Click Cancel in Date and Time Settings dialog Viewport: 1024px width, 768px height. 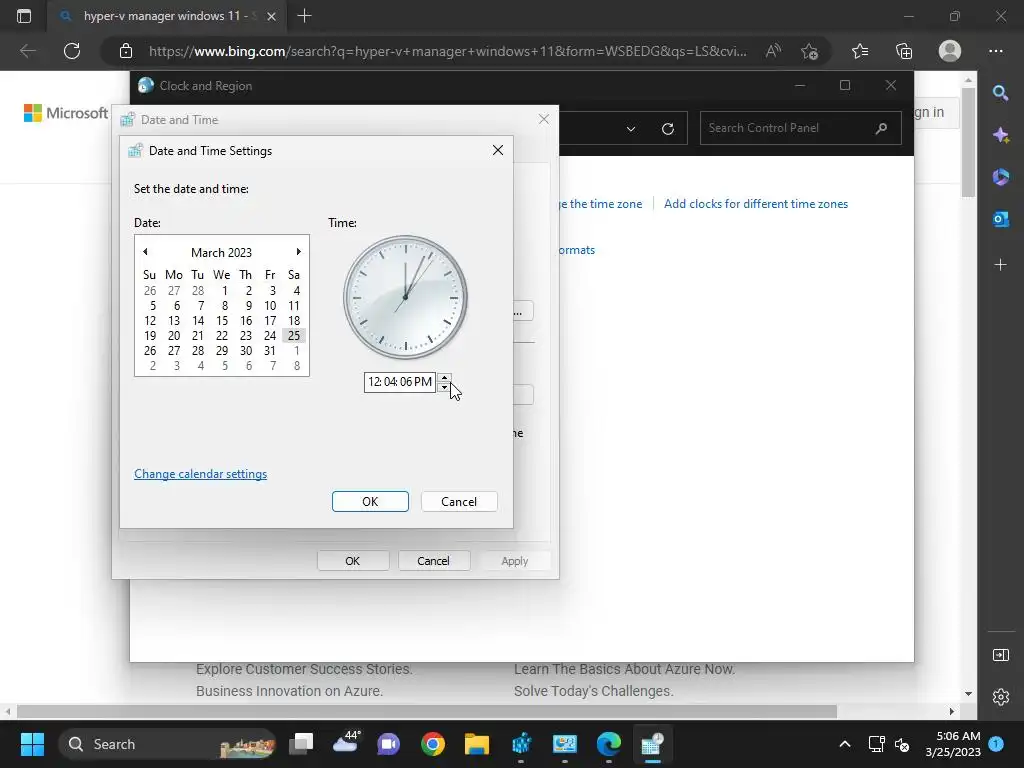point(458,502)
